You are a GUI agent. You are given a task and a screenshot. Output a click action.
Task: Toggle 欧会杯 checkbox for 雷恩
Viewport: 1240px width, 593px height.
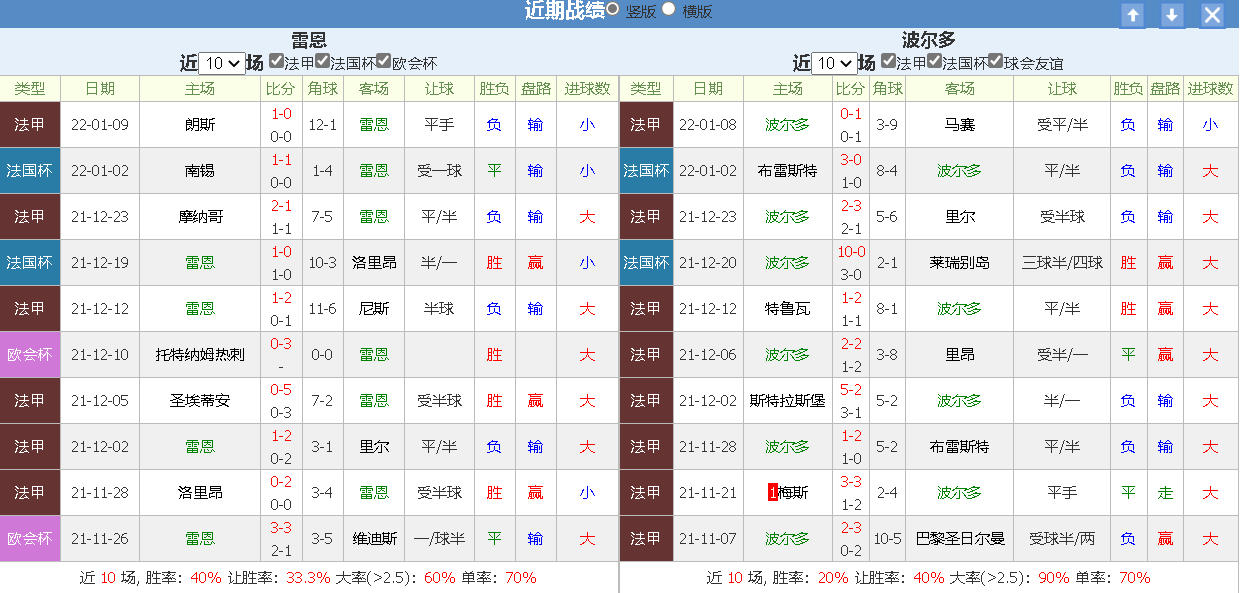pos(383,61)
